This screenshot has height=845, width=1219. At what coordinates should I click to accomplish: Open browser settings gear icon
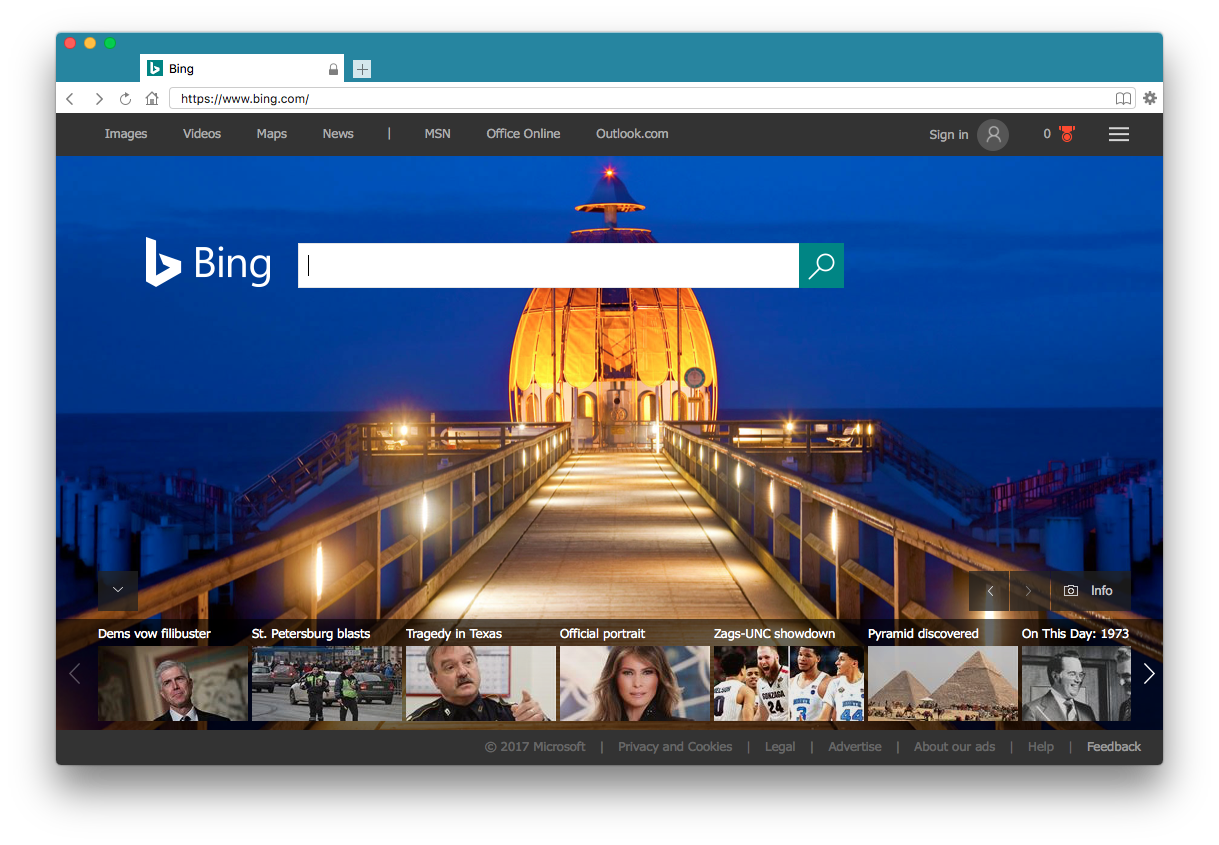point(1150,98)
